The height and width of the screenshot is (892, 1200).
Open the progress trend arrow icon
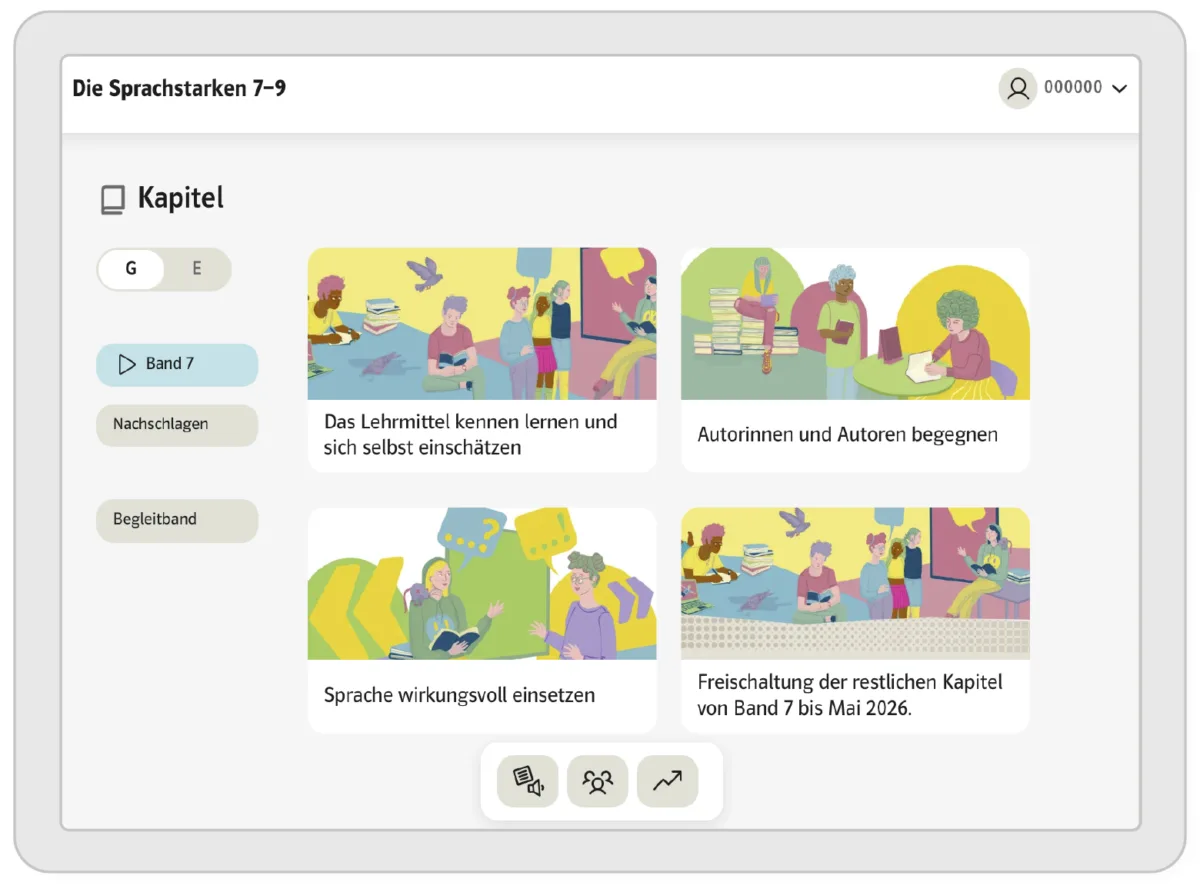pos(667,782)
